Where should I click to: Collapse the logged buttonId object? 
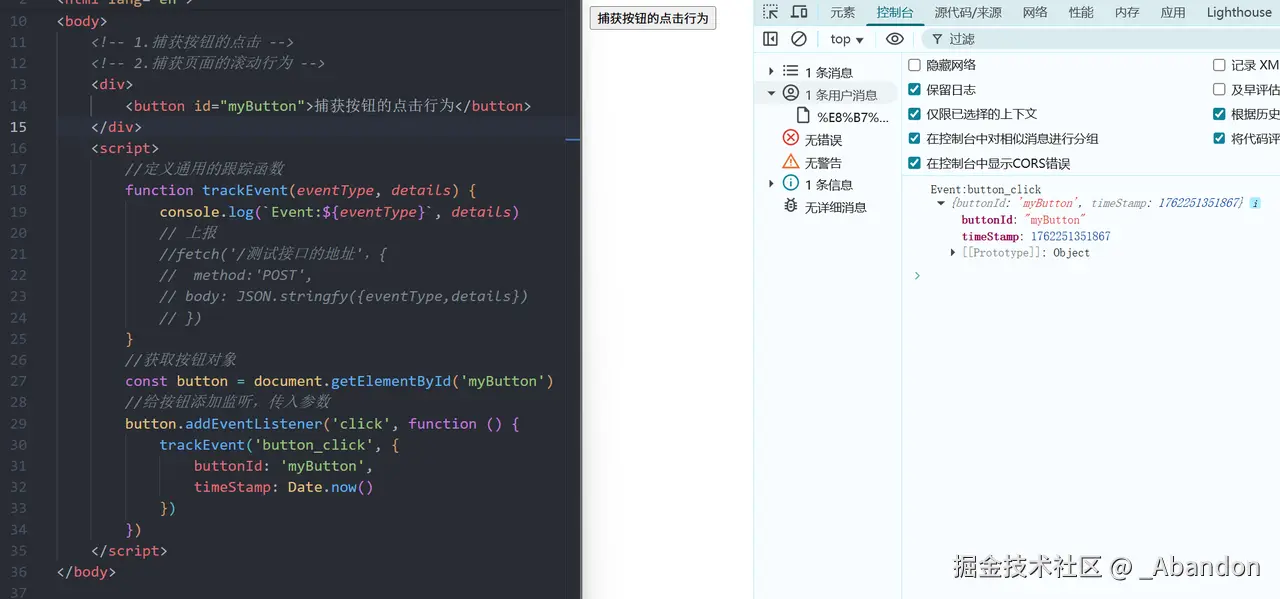(941, 203)
